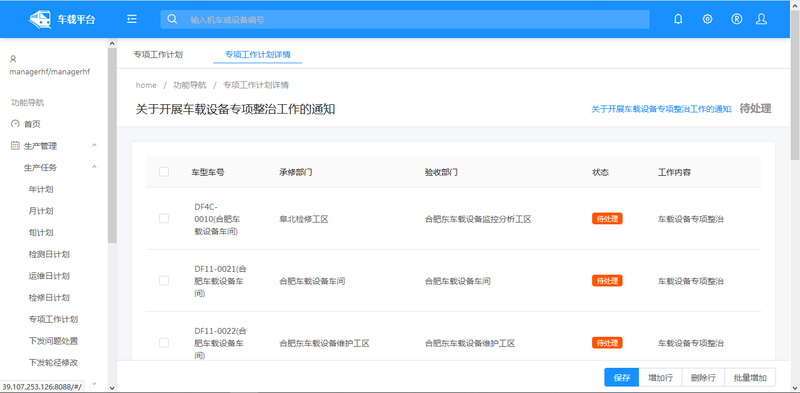The image size is (800, 393).
Task: Focus the 输入机车或设备编号 search field
Action: pos(405,19)
